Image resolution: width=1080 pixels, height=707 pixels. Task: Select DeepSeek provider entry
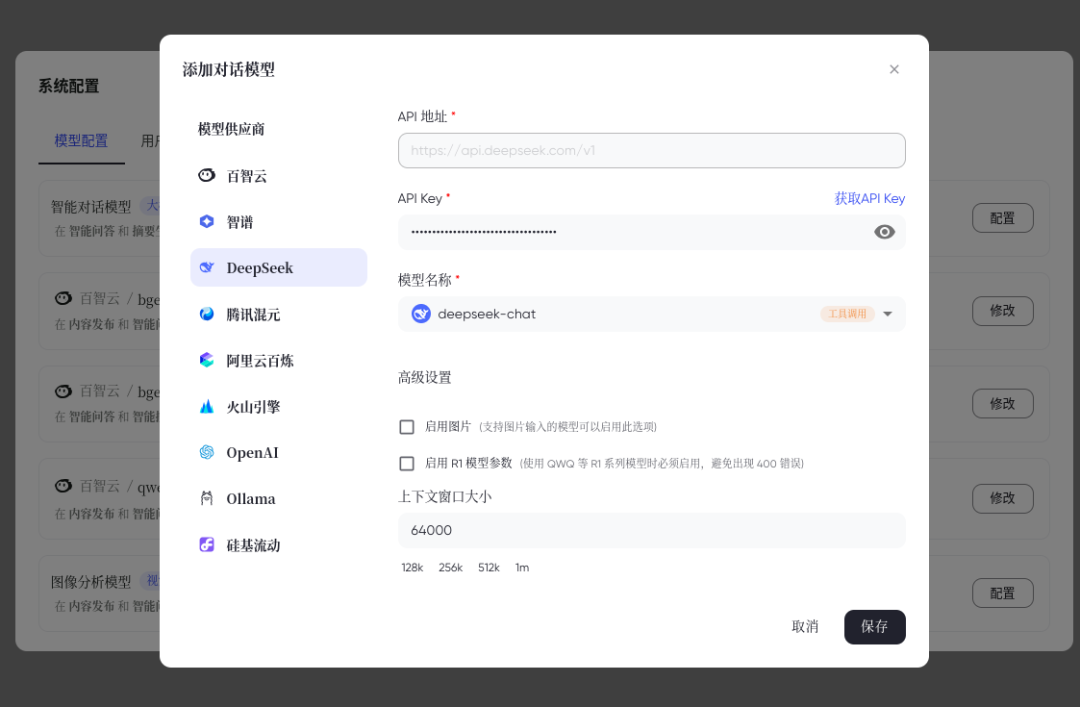[x=278, y=267]
